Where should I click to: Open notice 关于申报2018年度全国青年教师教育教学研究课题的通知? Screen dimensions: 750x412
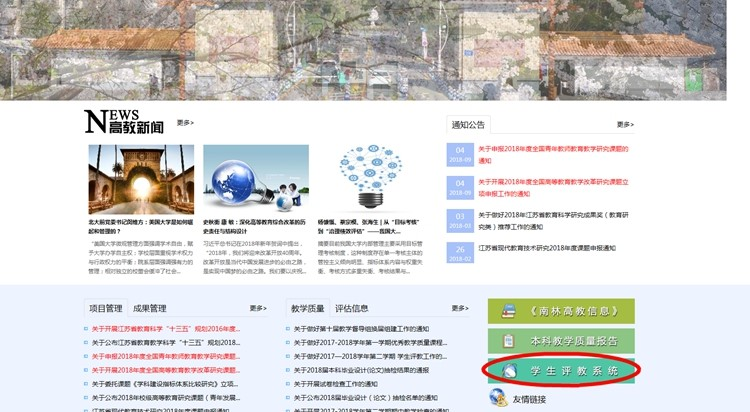pyautogui.click(x=553, y=155)
